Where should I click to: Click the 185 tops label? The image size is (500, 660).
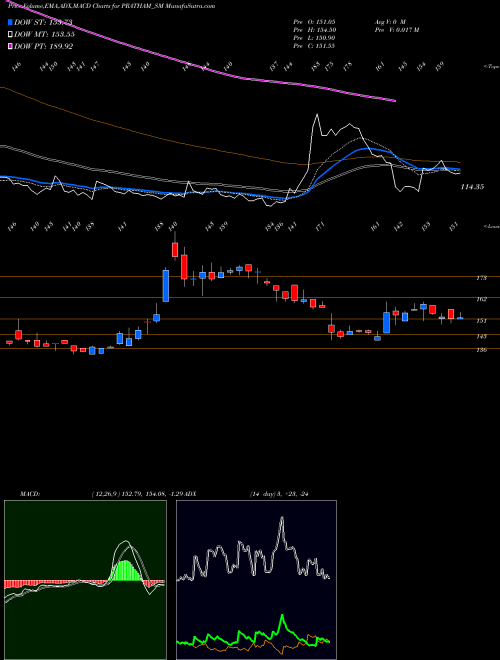click(x=316, y=67)
